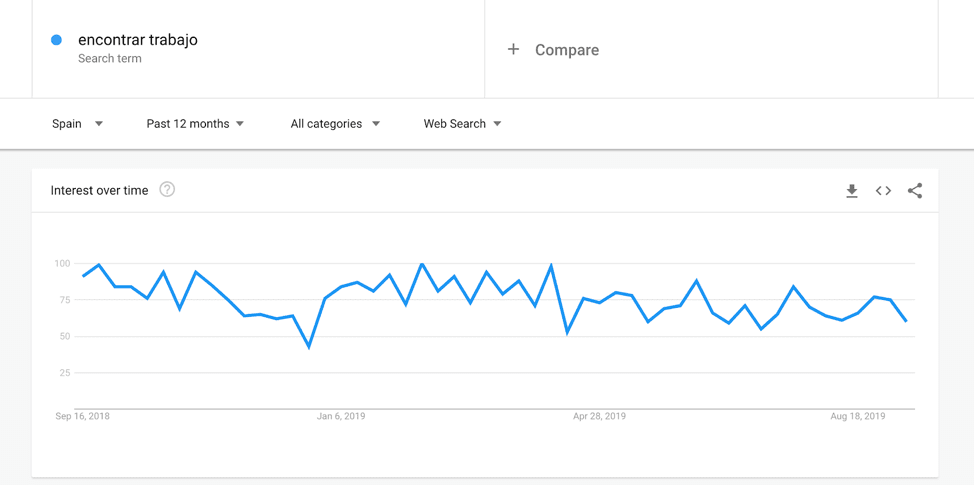Open the Past 12 months dropdown
This screenshot has height=485, width=974.
195,124
